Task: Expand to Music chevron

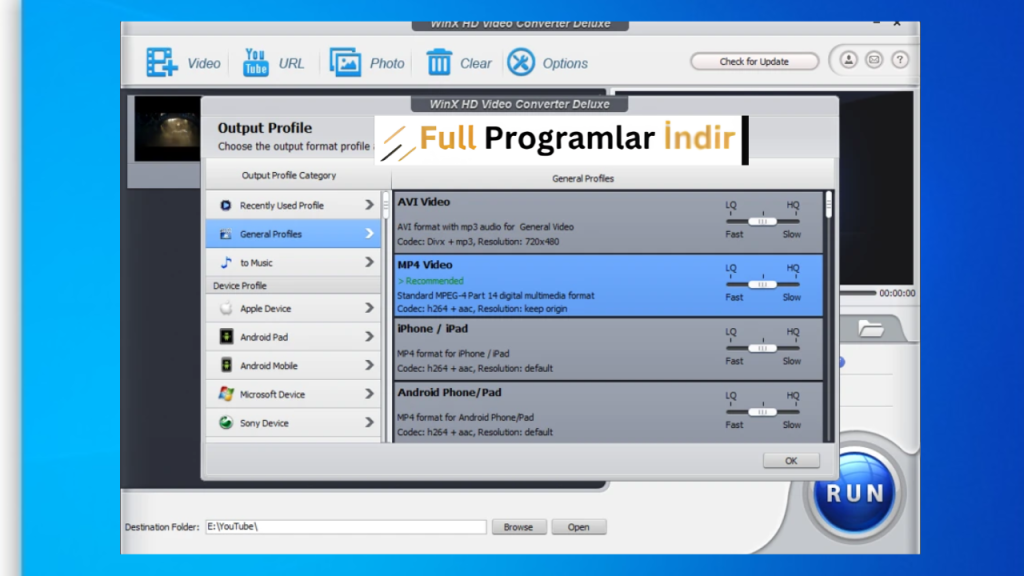Action: 369,263
